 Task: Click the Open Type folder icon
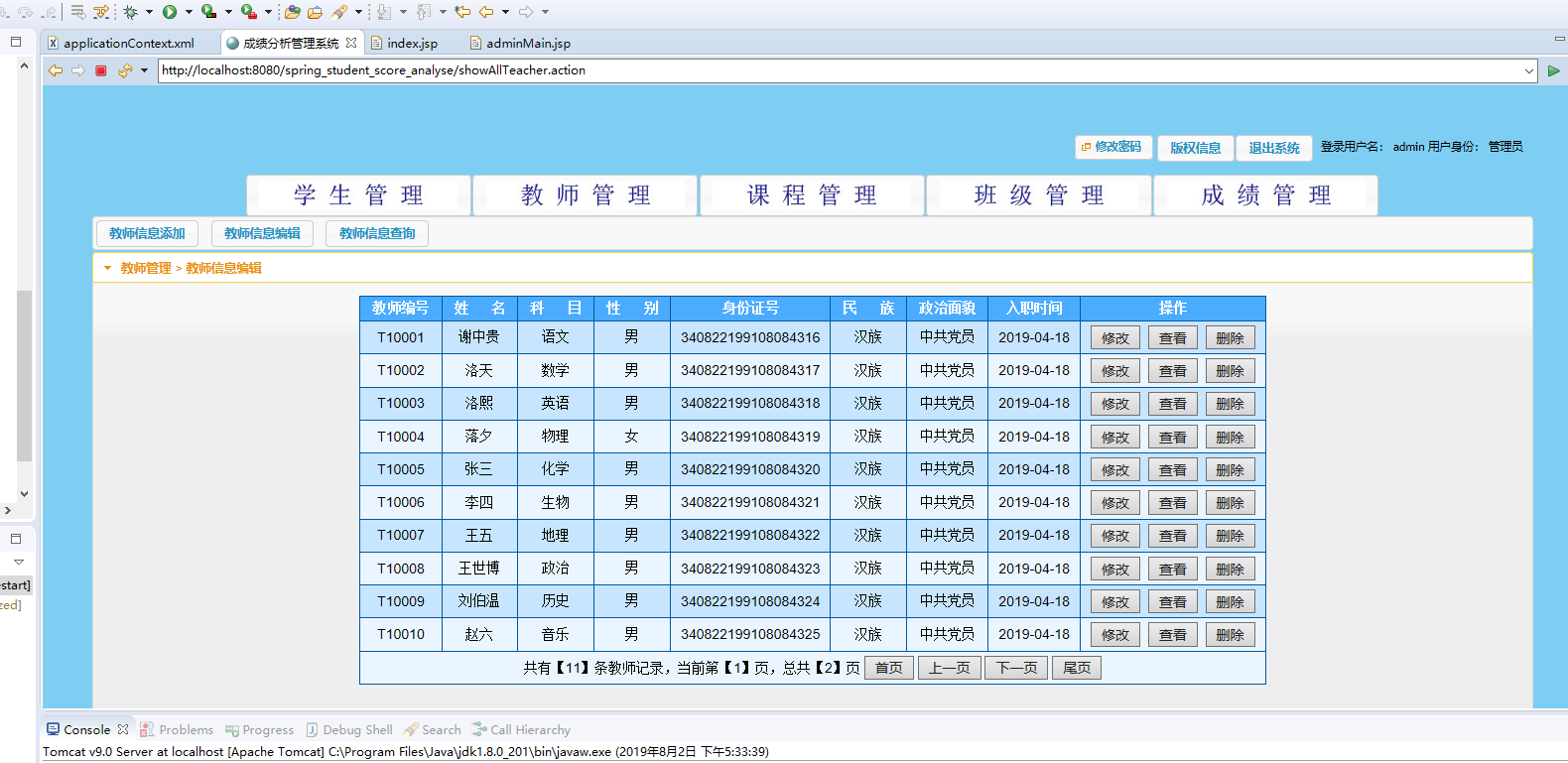coord(292,12)
